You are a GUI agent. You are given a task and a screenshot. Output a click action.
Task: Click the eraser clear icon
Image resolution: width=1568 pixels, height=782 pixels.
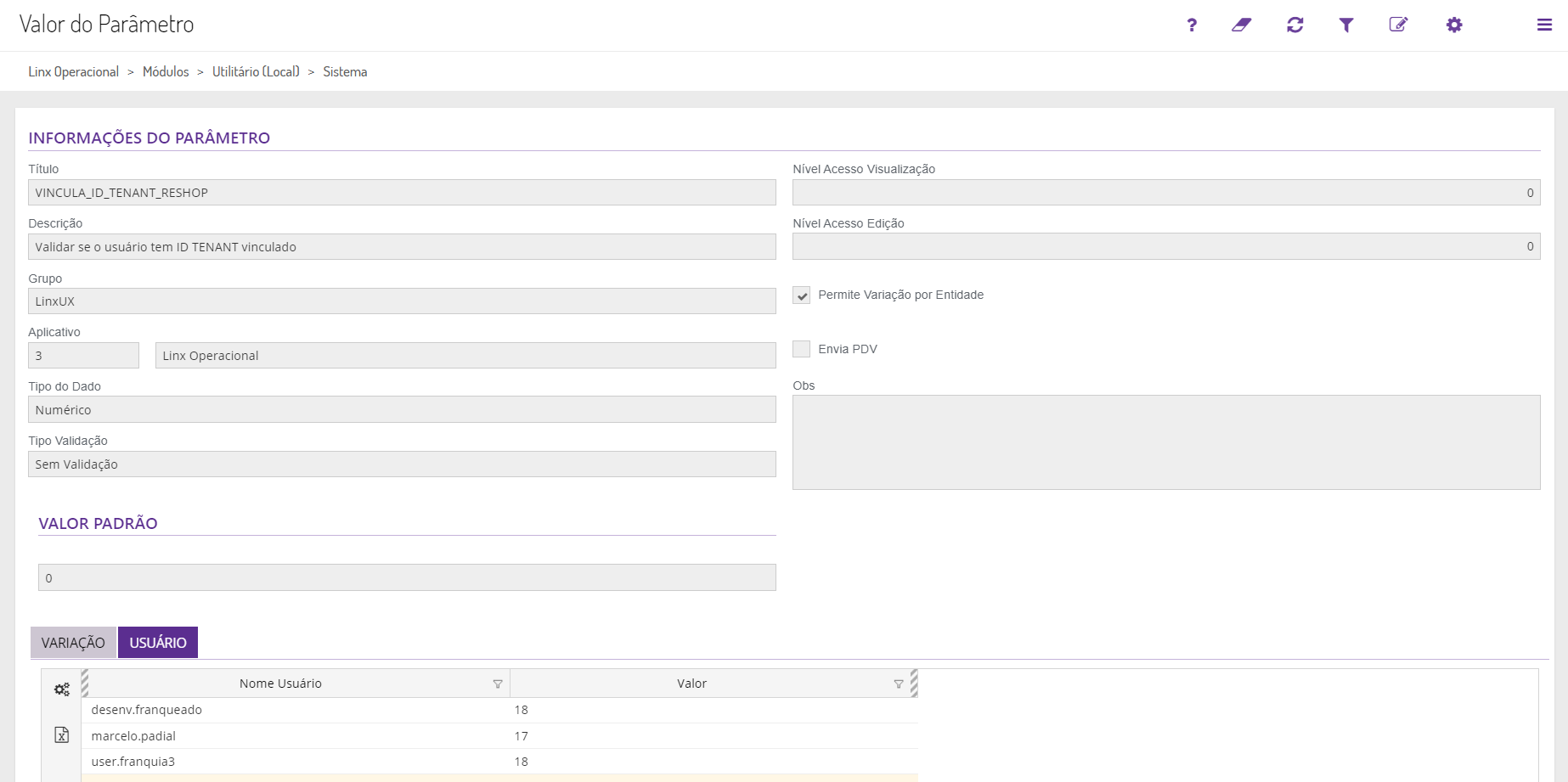tap(1242, 25)
